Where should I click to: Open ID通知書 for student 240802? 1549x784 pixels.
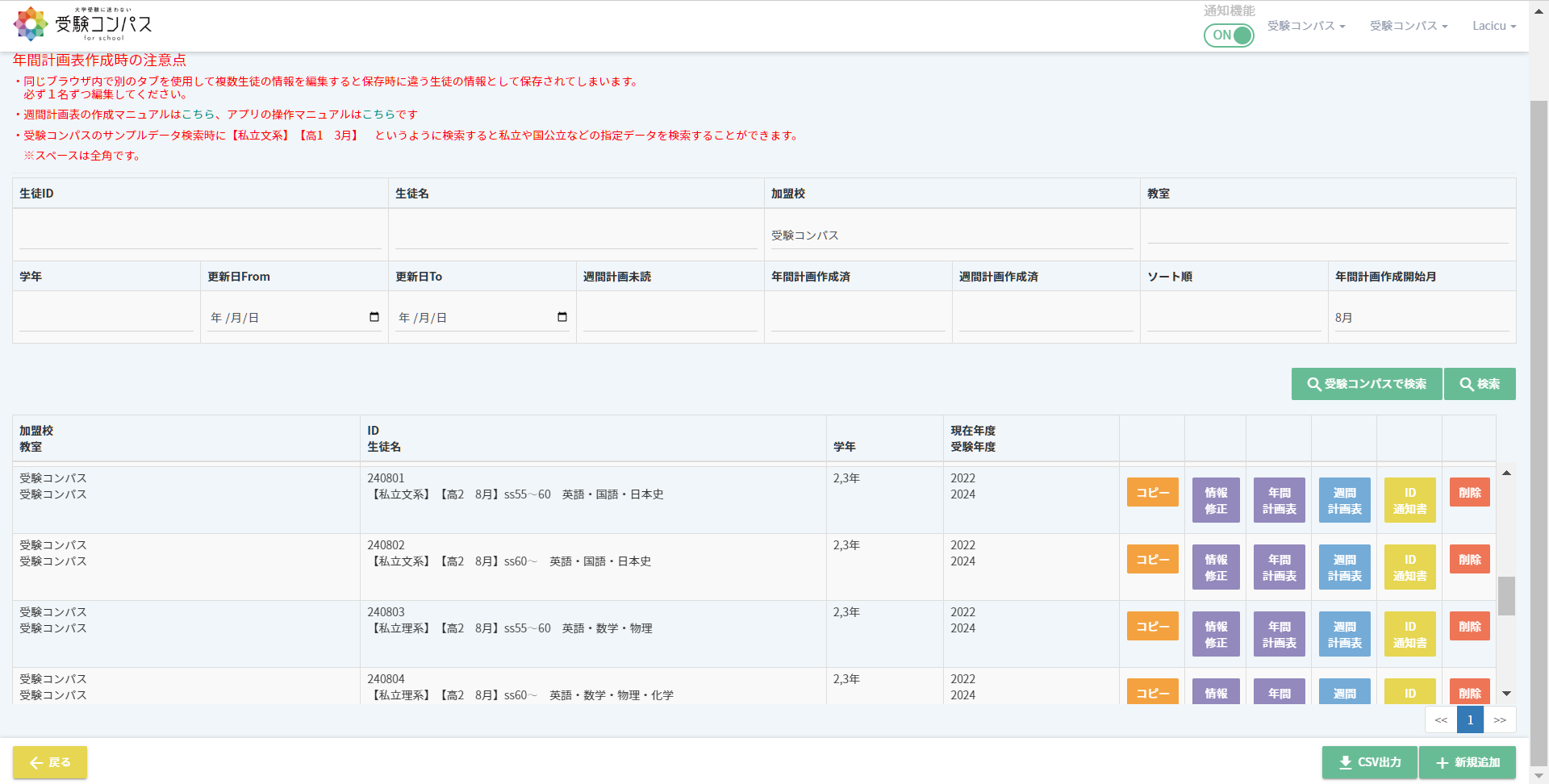[x=1410, y=567]
